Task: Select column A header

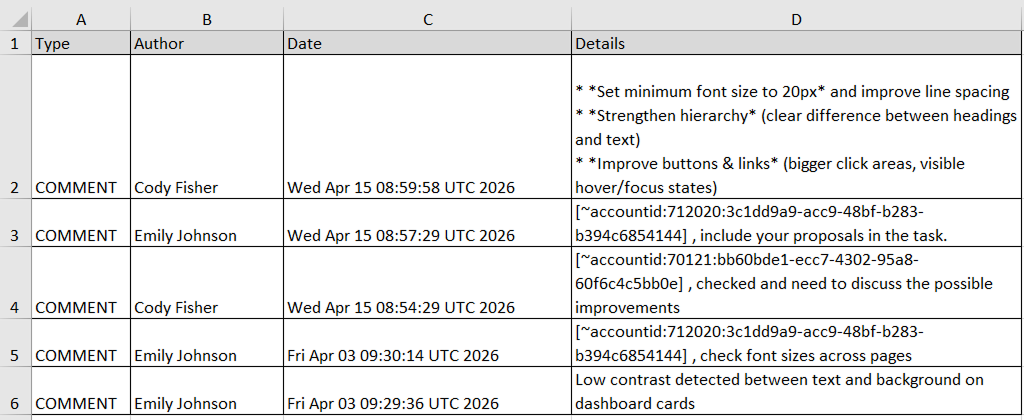Action: (81, 20)
